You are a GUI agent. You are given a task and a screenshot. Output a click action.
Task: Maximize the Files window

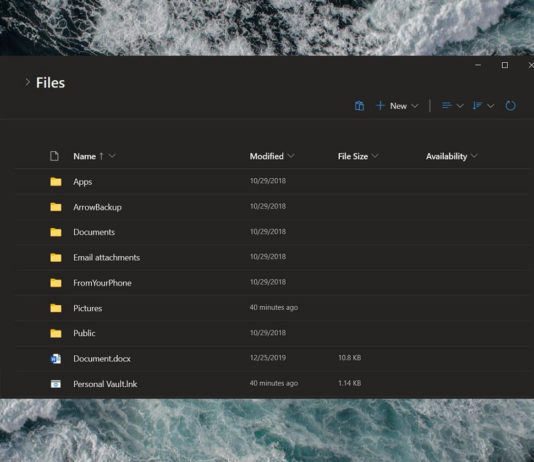click(505, 65)
